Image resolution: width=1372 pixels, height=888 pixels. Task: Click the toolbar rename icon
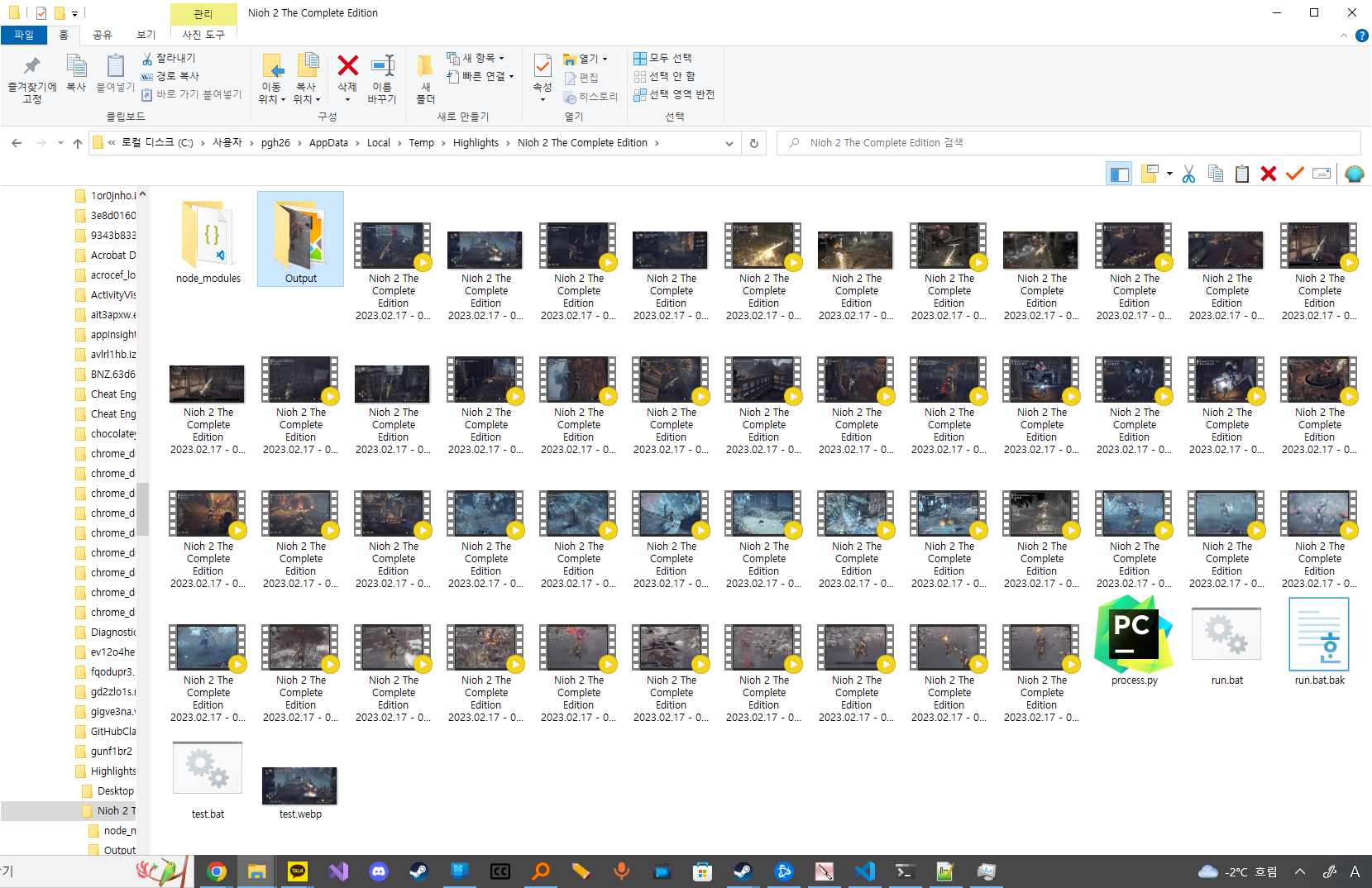[1322, 174]
